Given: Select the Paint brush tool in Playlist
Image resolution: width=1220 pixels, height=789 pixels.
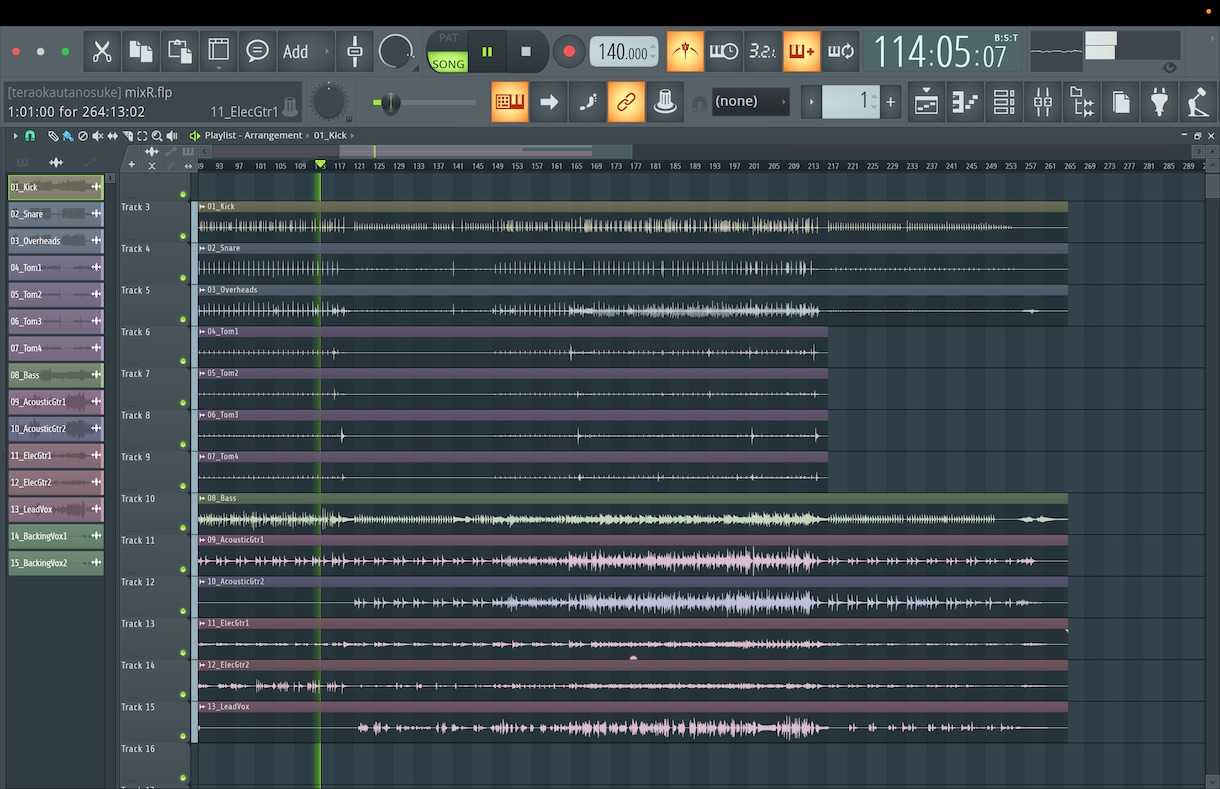Looking at the screenshot, I should tap(67, 135).
